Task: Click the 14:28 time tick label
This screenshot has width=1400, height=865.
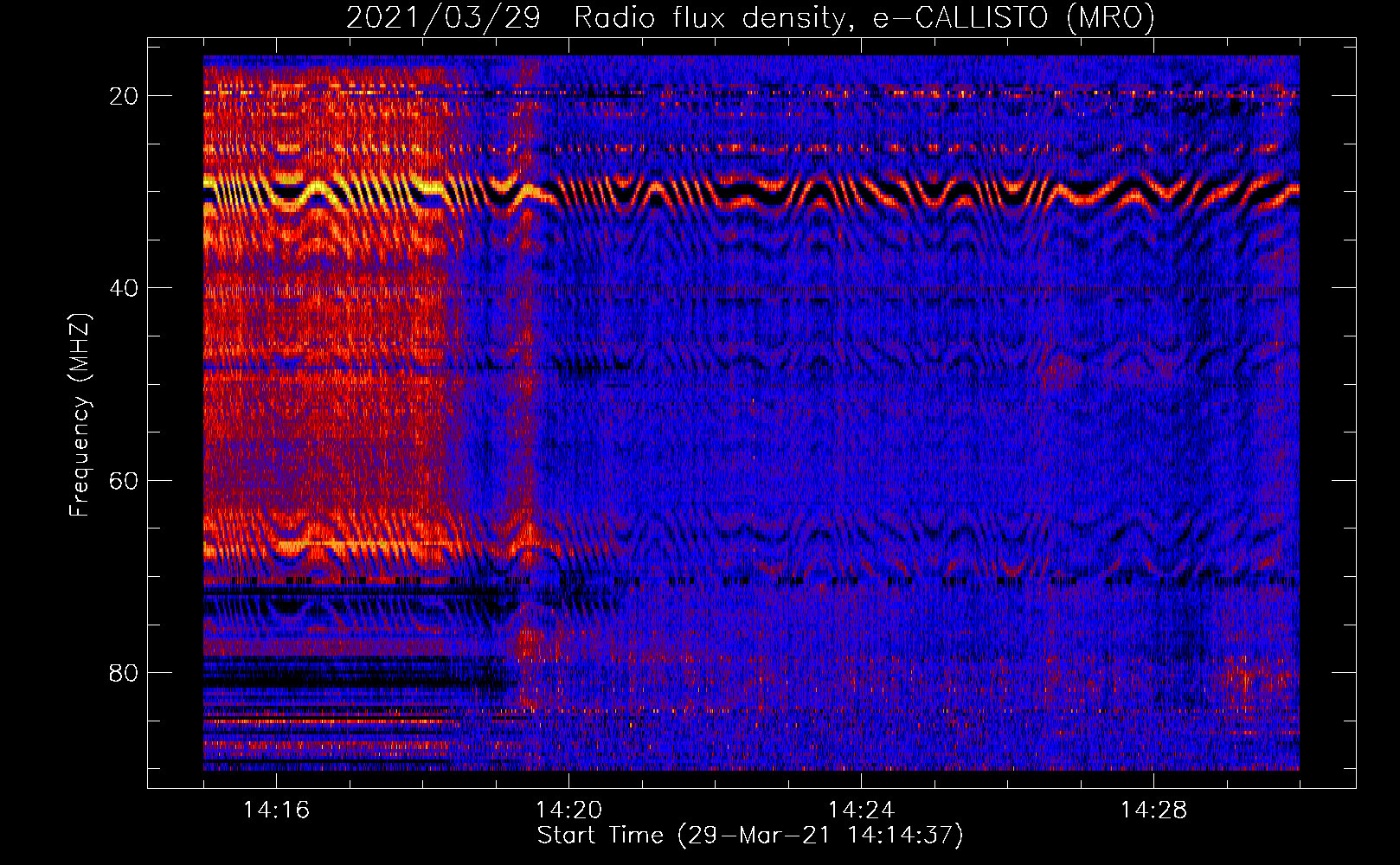Action: [1153, 810]
